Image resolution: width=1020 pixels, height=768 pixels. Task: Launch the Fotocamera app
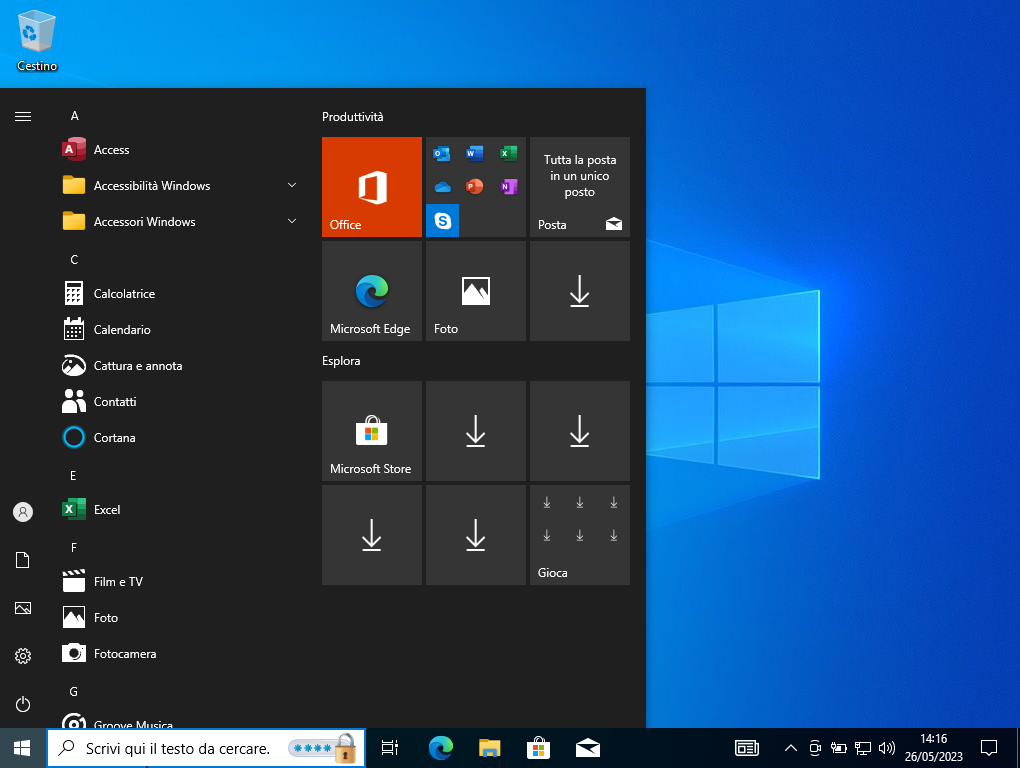point(179,654)
